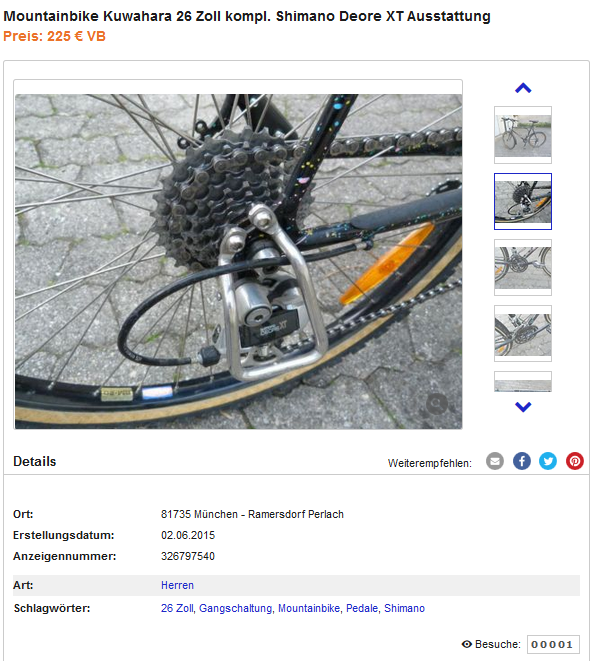This screenshot has width=590, height=661.
Task: Select the fourth thumbnail image
Action: coord(523,333)
